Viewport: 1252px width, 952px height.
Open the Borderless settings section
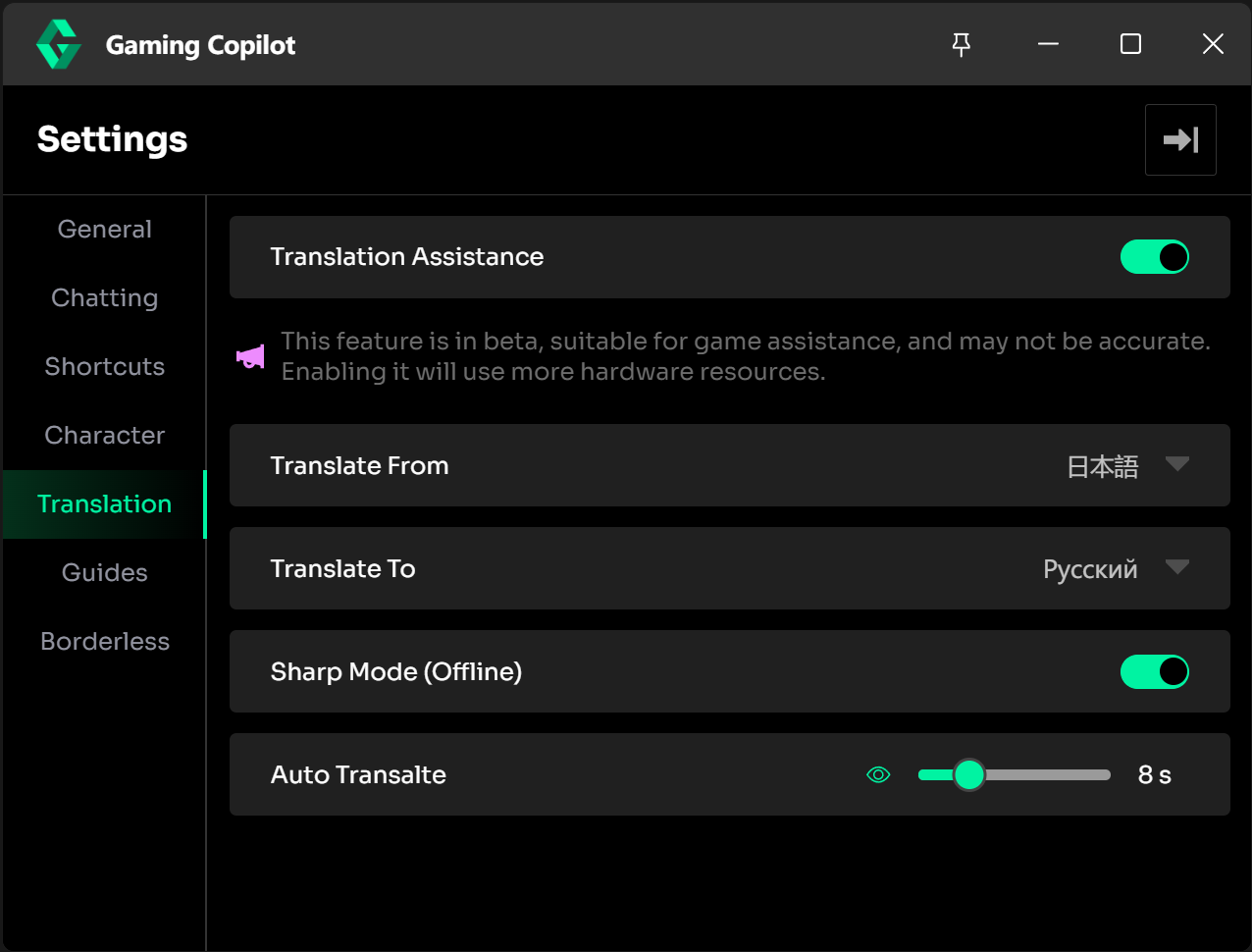pos(105,641)
